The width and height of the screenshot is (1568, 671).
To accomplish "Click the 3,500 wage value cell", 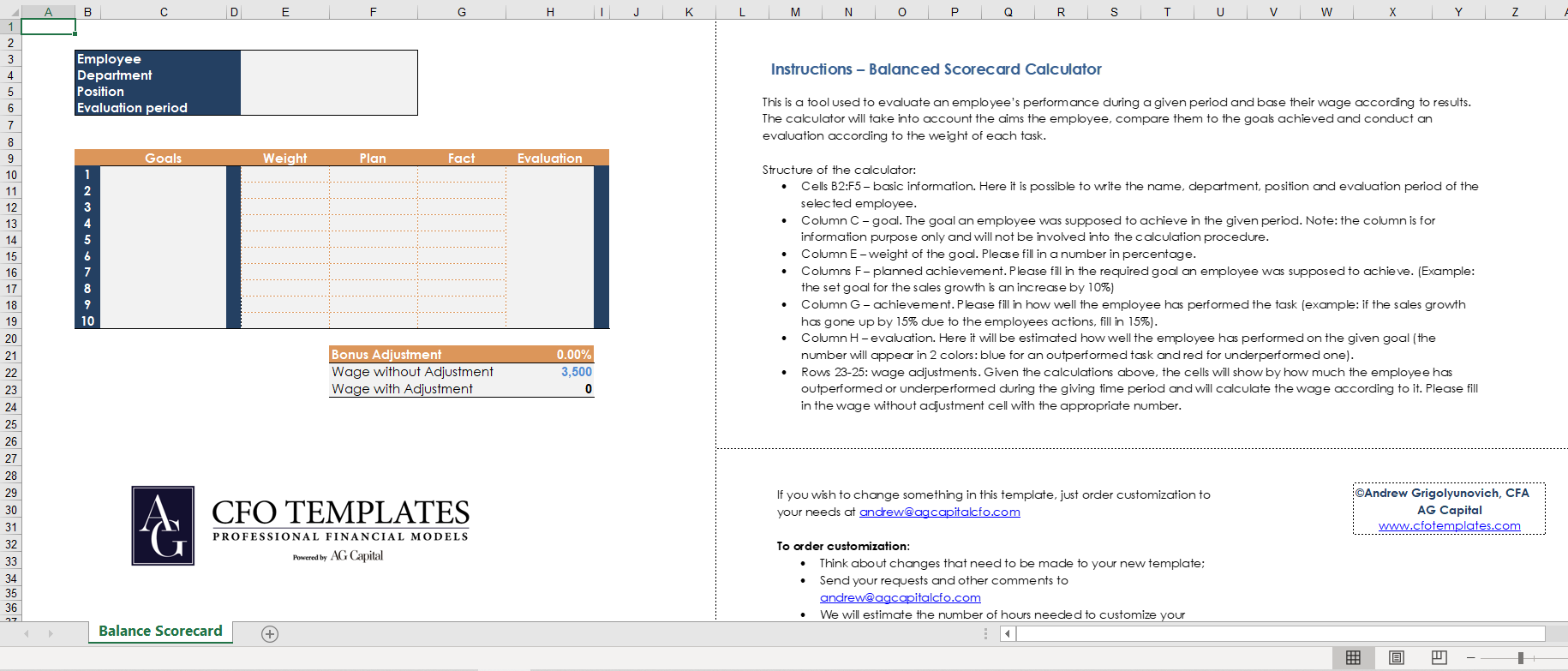I will point(550,372).
